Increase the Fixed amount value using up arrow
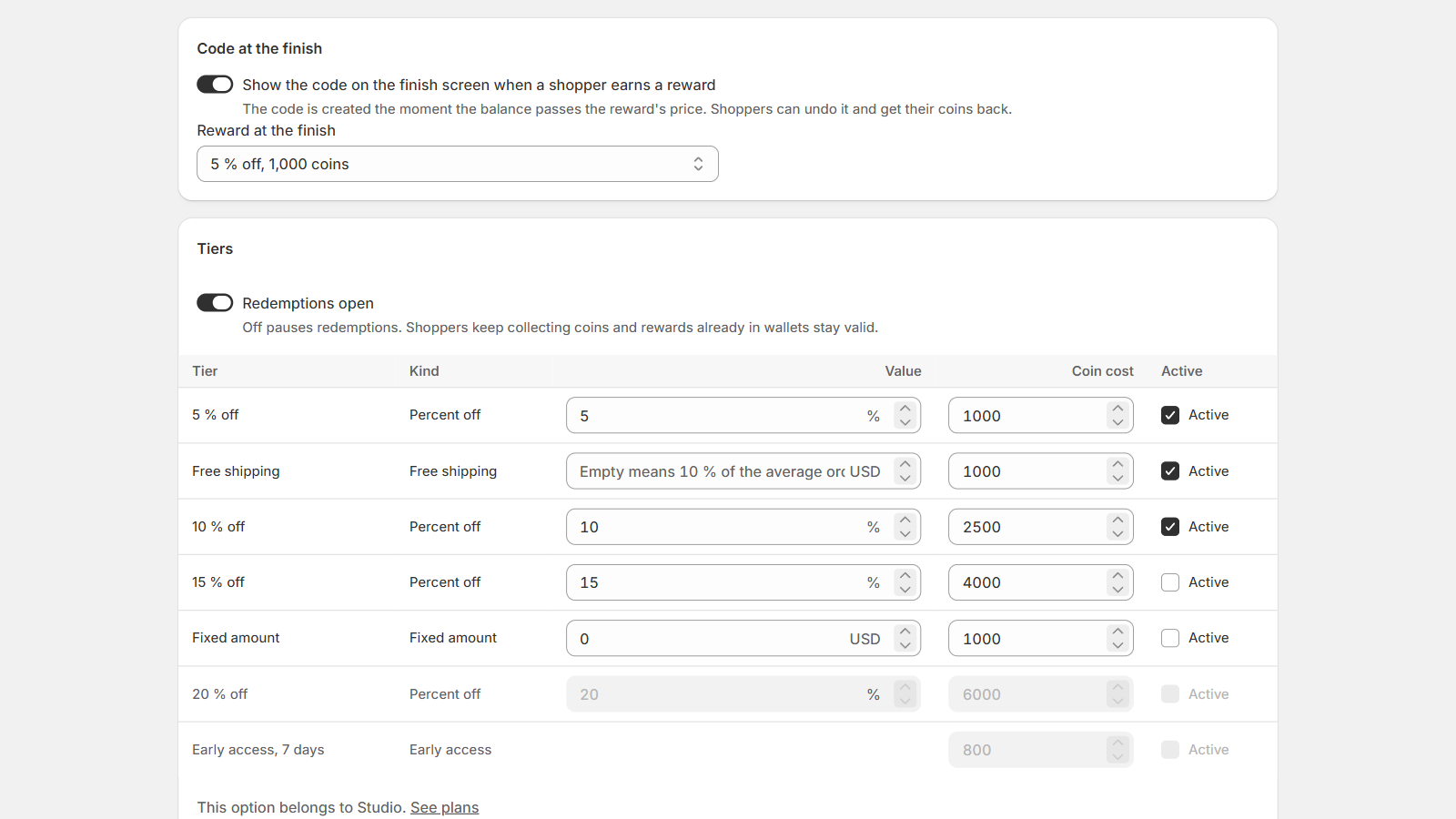 tap(905, 632)
